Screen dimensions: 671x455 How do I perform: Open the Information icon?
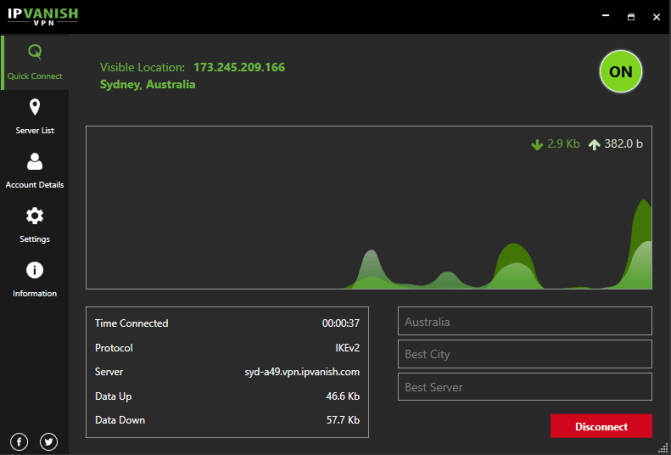[x=35, y=270]
